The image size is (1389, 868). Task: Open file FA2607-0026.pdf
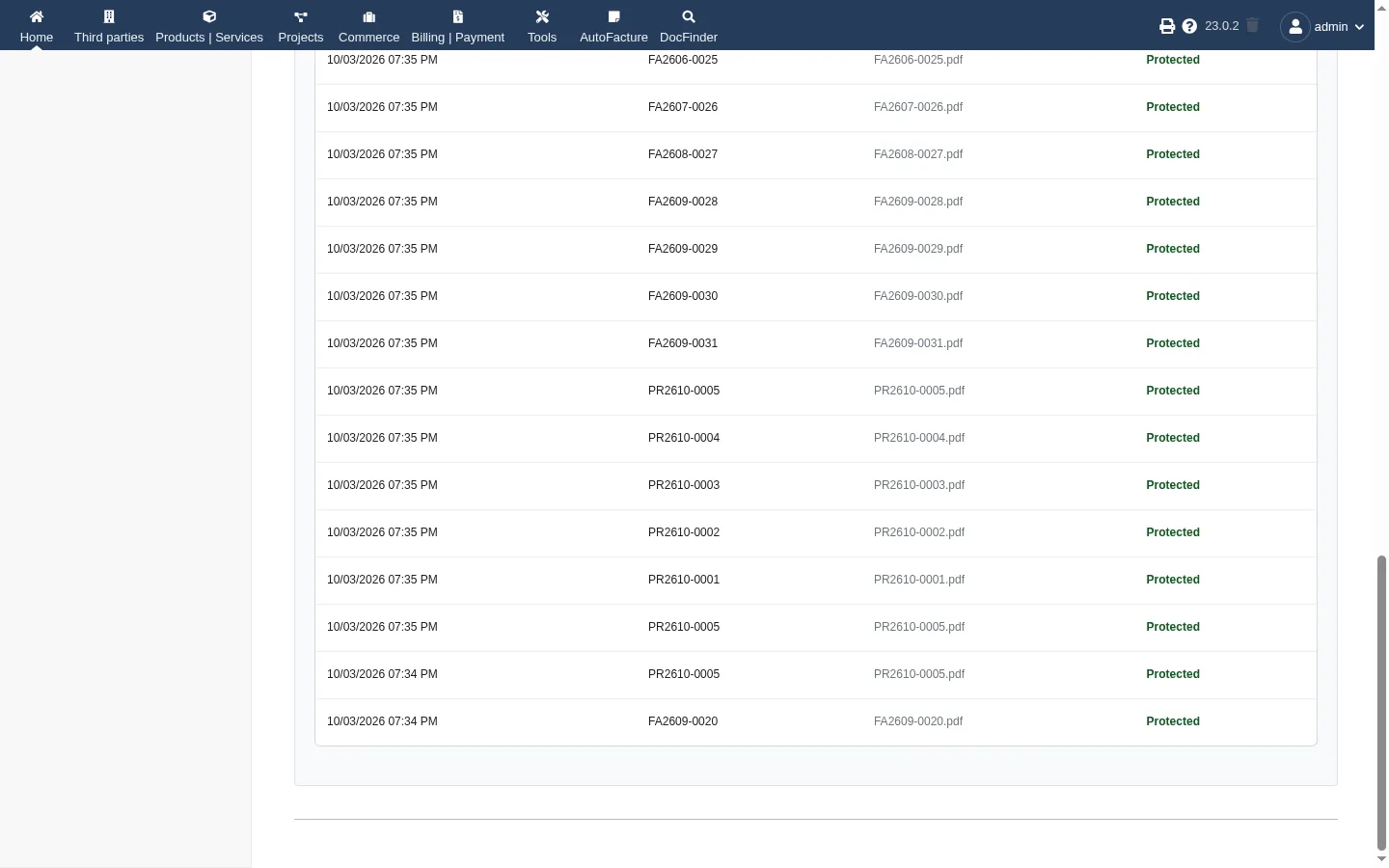918,107
